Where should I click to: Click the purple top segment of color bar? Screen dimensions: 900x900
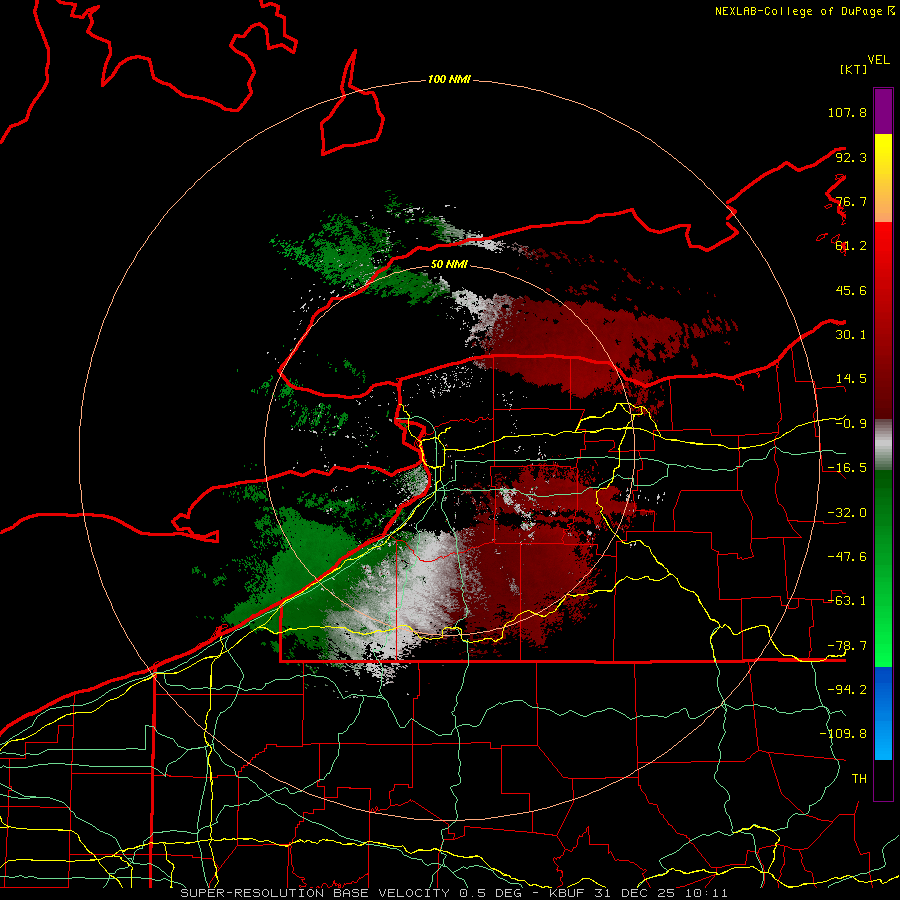(883, 111)
